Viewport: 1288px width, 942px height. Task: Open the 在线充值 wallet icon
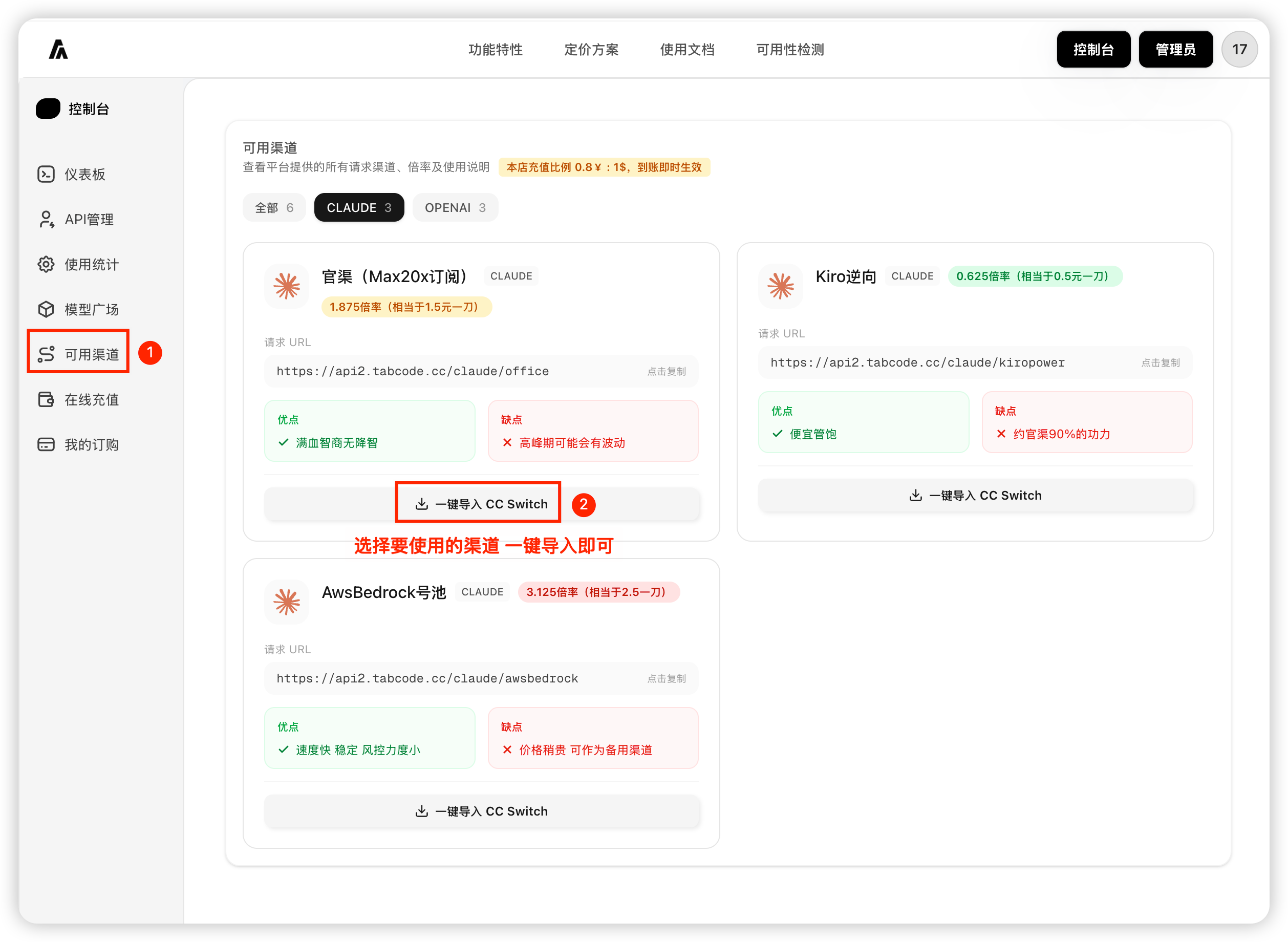click(46, 399)
